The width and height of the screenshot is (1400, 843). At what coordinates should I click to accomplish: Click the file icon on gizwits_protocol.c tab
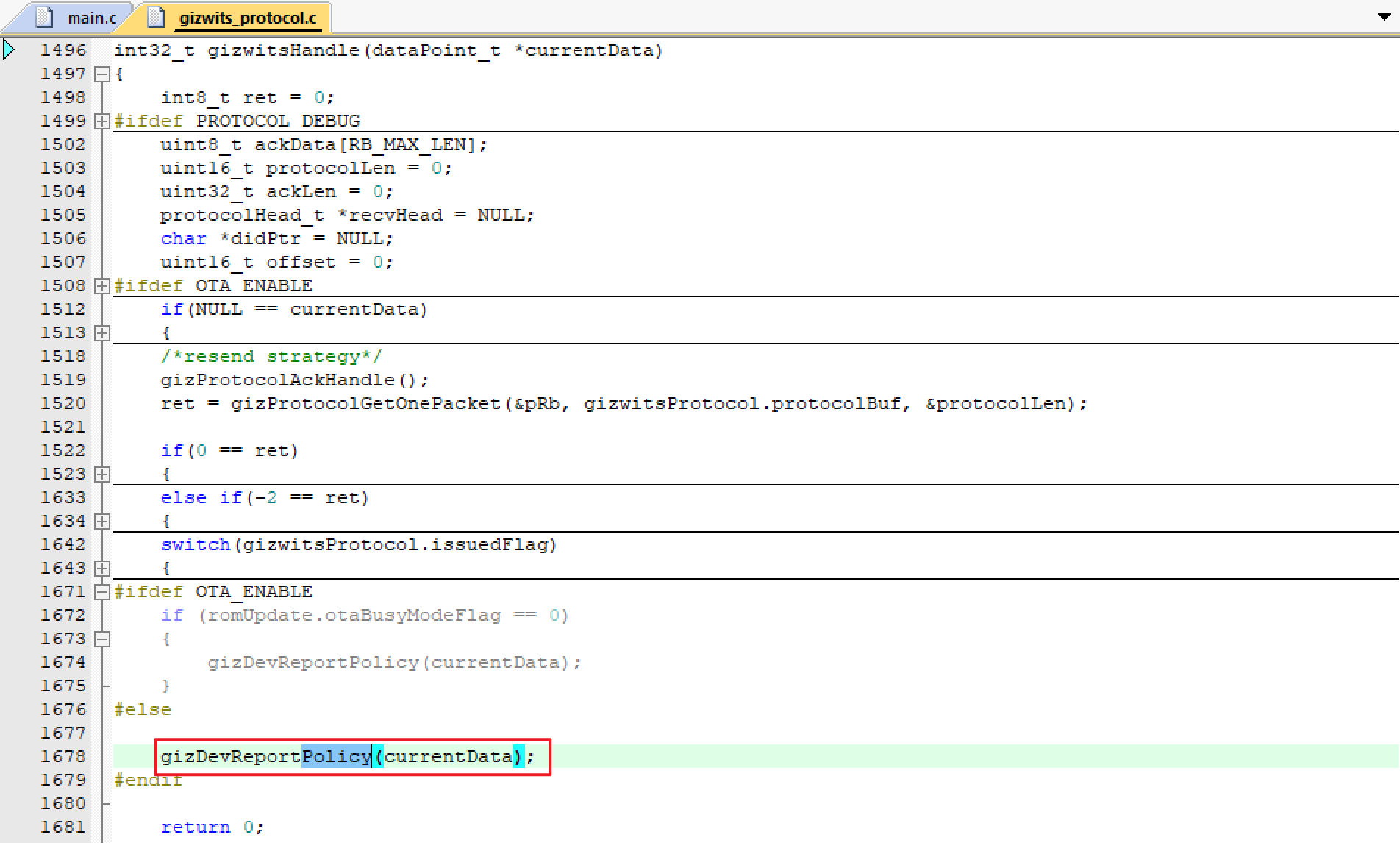click(156, 17)
